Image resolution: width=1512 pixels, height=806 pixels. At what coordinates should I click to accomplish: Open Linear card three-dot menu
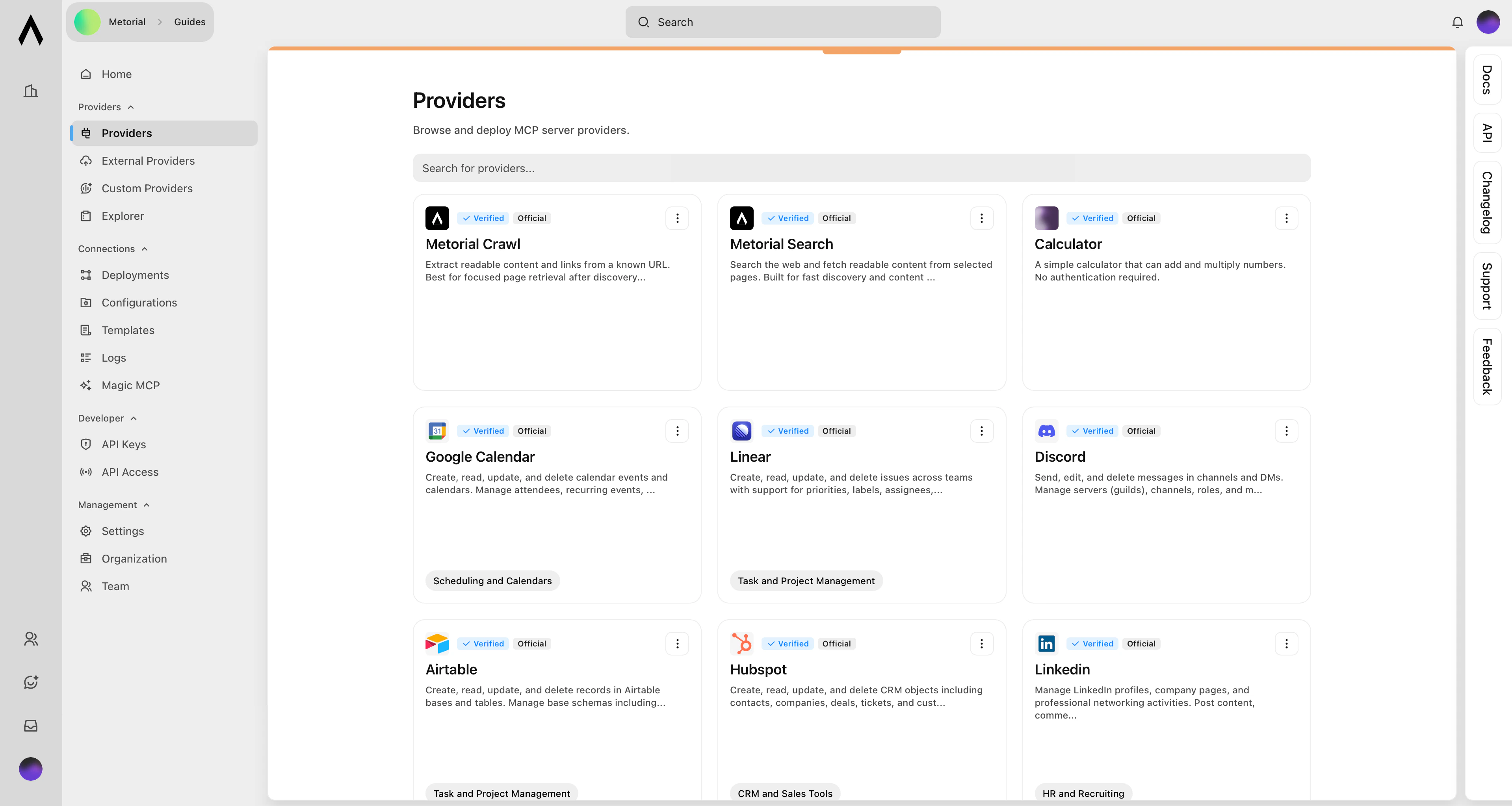981,431
